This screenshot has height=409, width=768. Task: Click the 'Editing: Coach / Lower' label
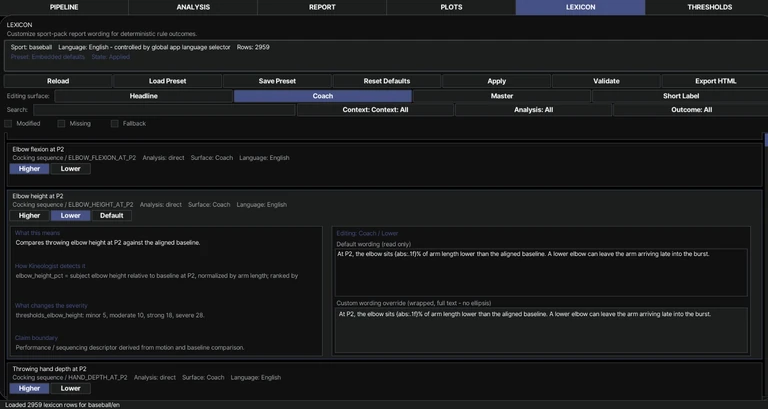367,234
